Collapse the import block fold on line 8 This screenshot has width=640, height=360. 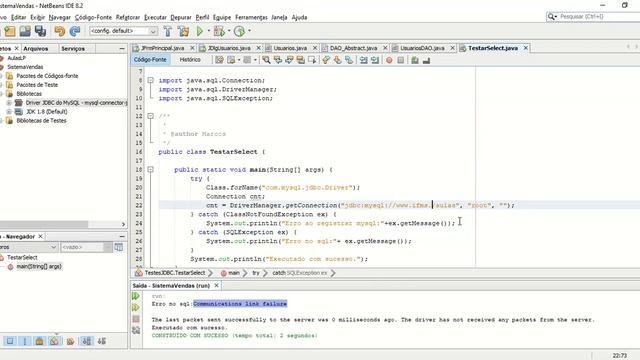point(151,80)
